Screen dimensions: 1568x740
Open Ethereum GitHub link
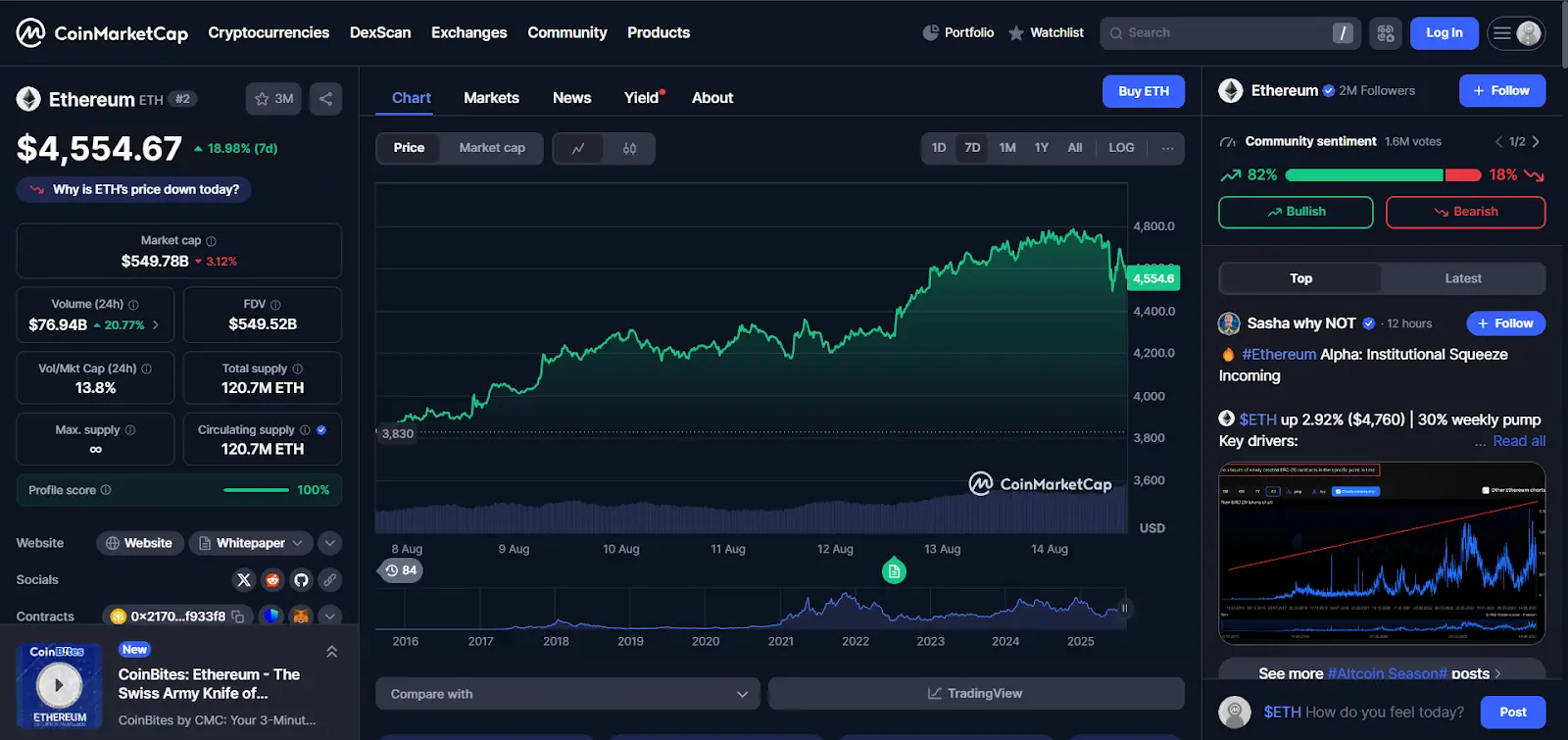pos(301,580)
